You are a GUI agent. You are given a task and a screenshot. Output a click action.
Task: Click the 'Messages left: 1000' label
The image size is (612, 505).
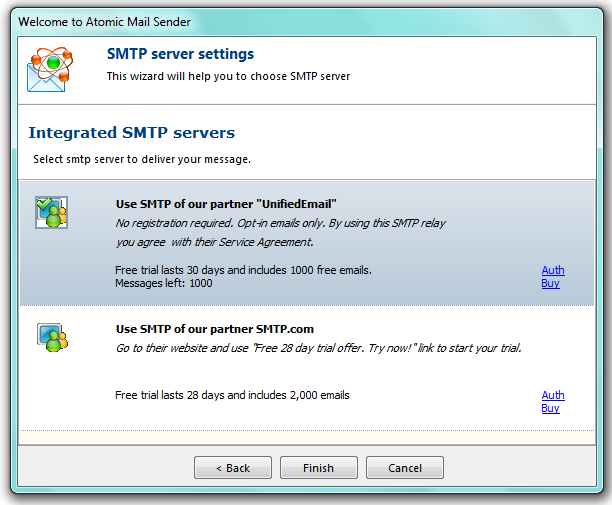click(x=164, y=283)
